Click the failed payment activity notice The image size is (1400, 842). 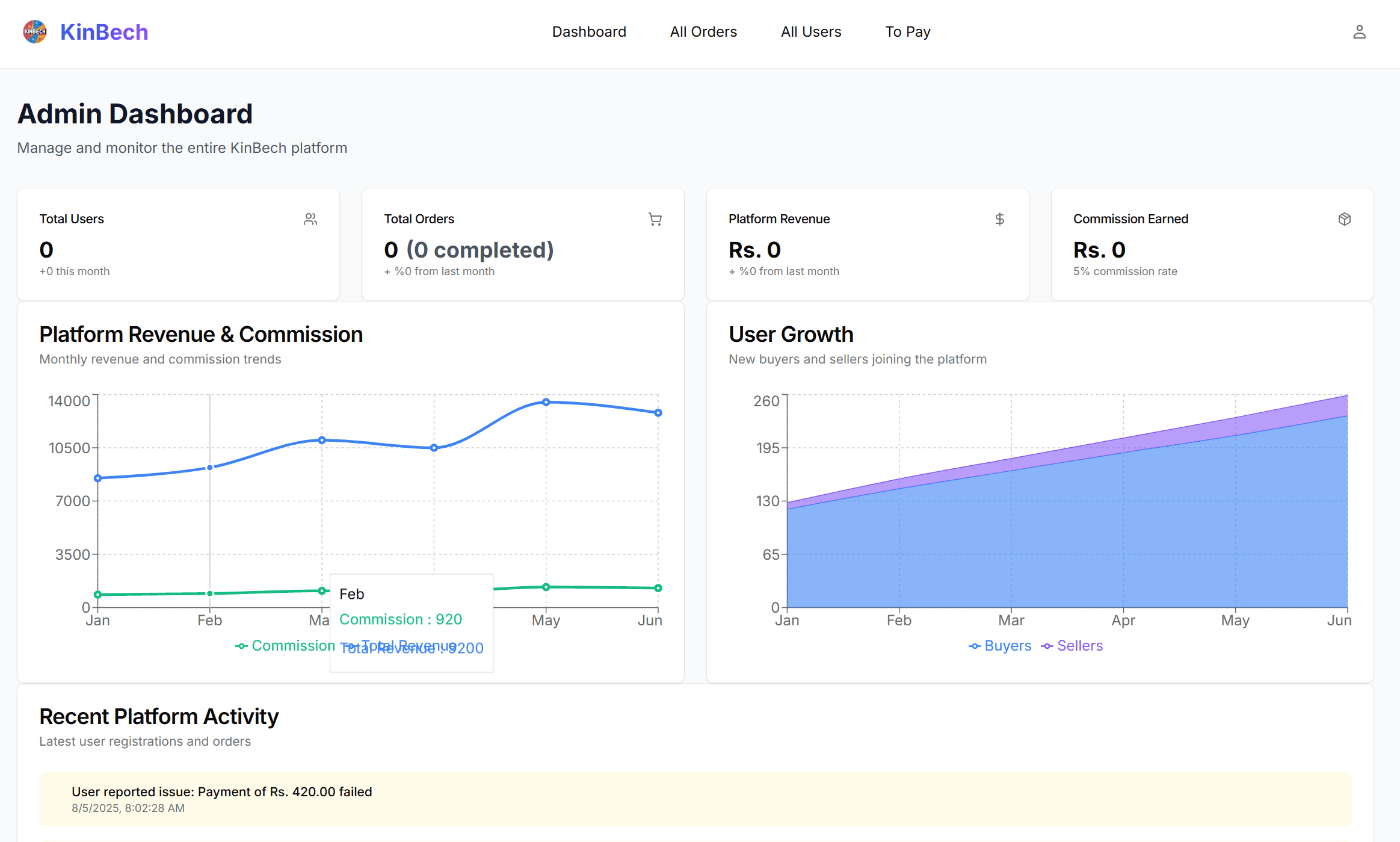[695, 799]
